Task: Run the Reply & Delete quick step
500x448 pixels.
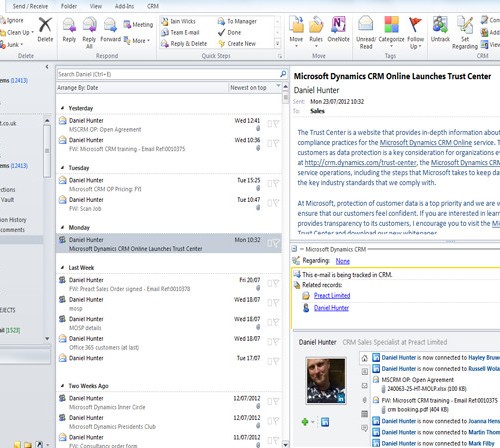Action: tap(184, 44)
